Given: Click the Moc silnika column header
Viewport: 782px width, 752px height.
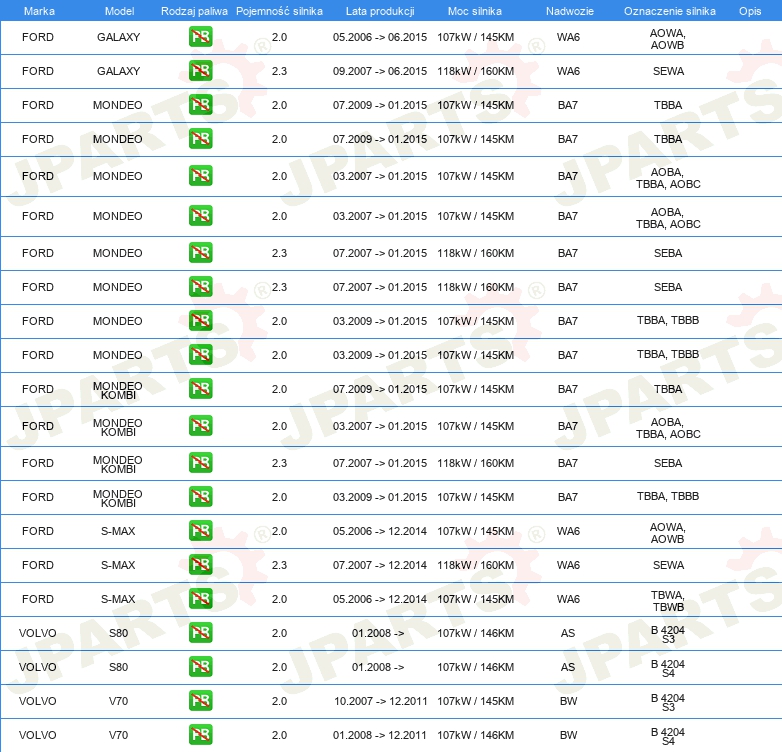Looking at the screenshot, I should click(x=475, y=11).
